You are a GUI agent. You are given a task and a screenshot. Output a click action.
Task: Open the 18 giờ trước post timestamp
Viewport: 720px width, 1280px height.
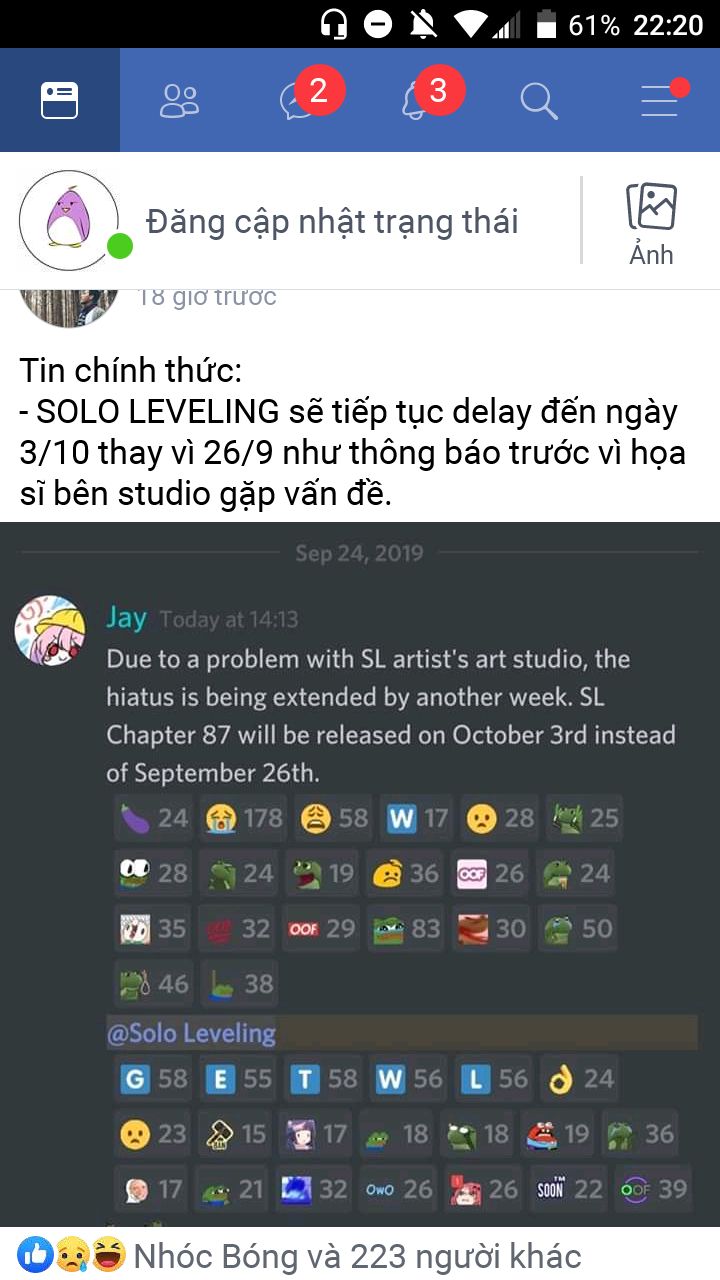(206, 296)
